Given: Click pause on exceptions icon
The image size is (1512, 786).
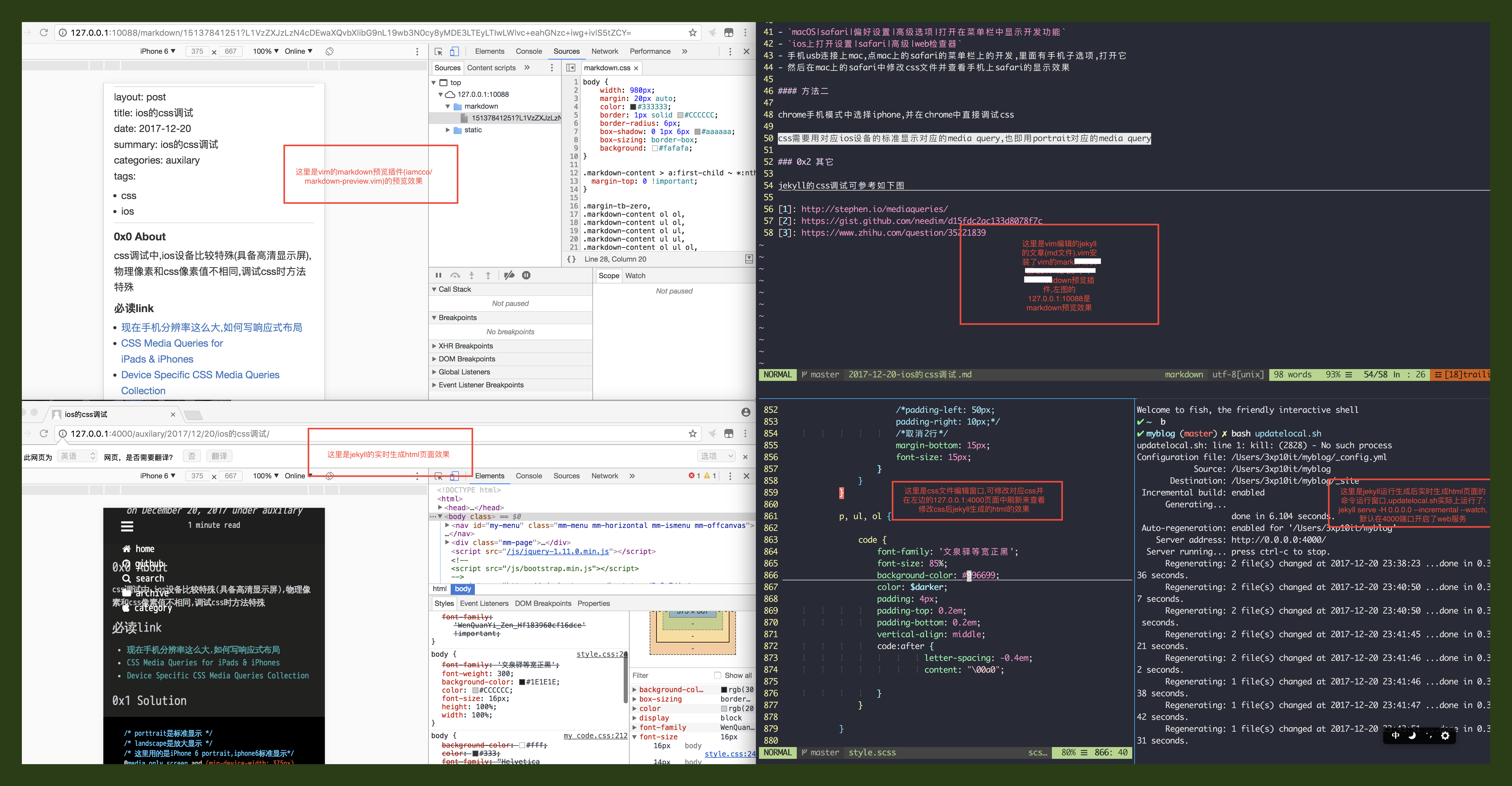Looking at the screenshot, I should pos(526,275).
